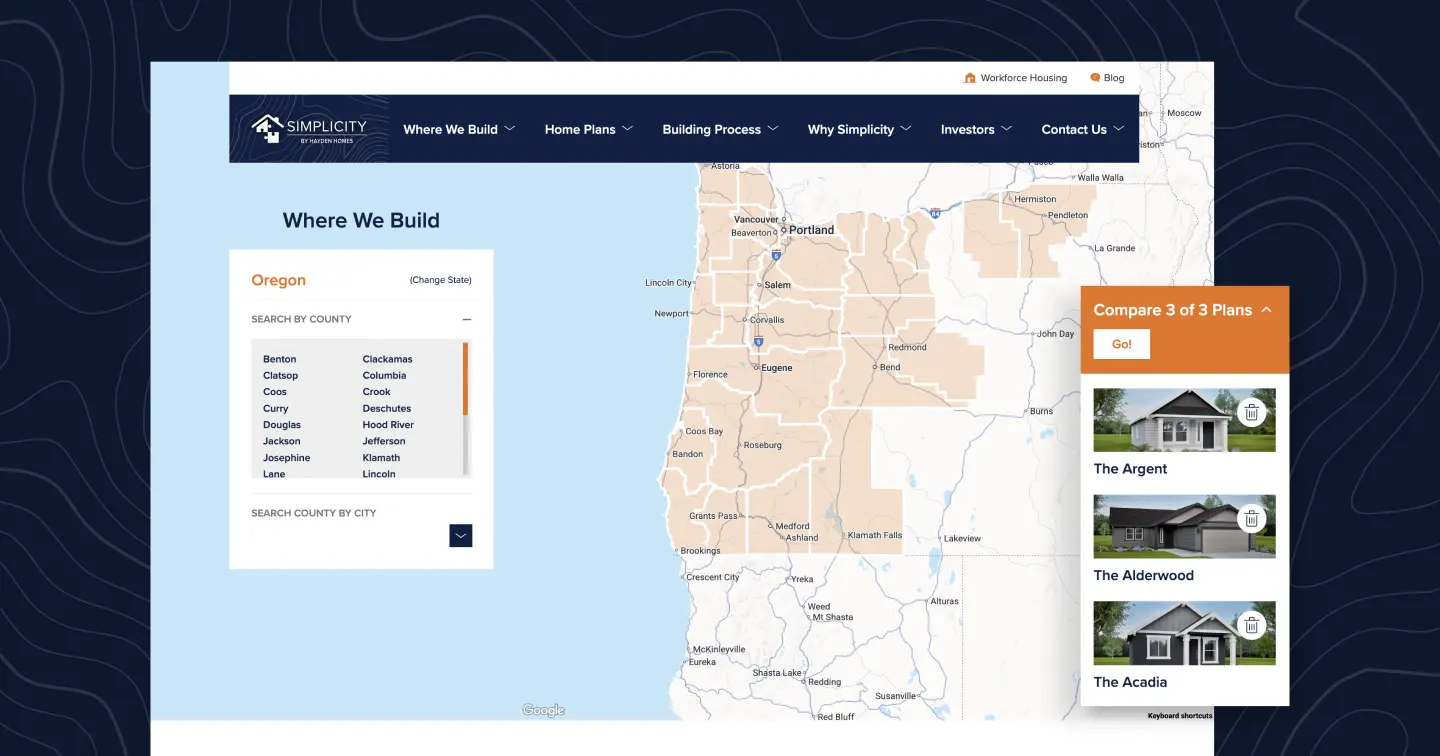Expand the Why Simplicity dropdown chevron

908,129
